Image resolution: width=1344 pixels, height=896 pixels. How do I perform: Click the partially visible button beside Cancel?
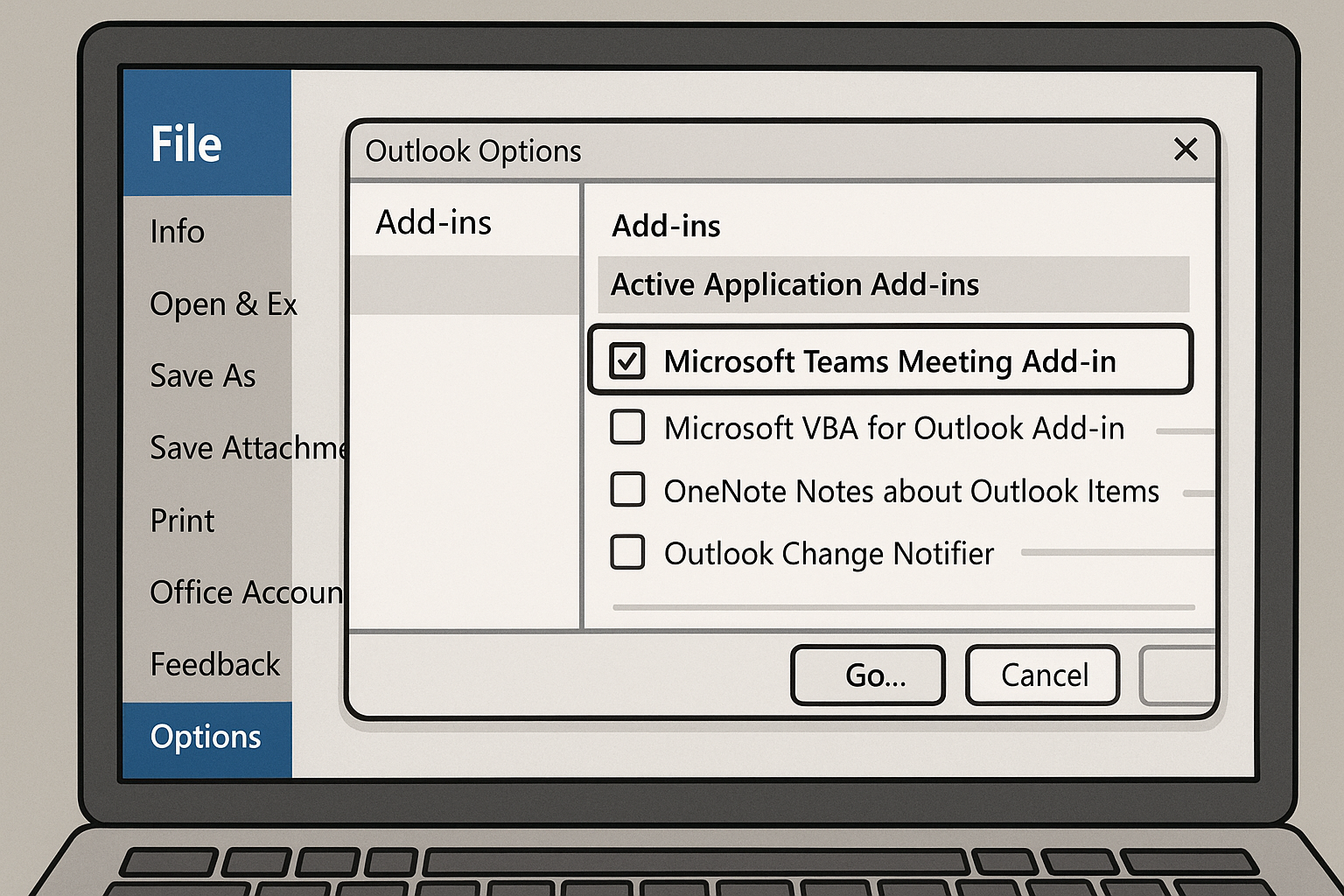coord(1179,675)
